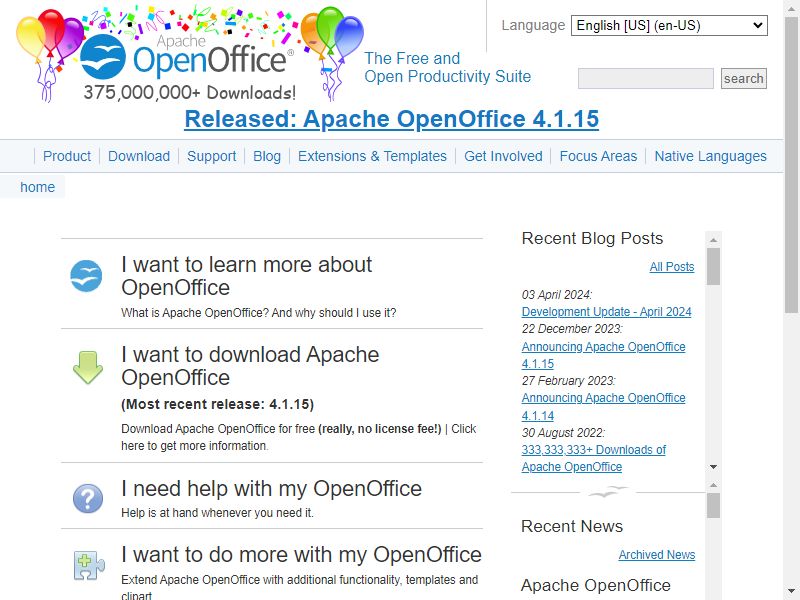Open Announcing Apache OpenOffice 4.1.15 post

coord(603,355)
